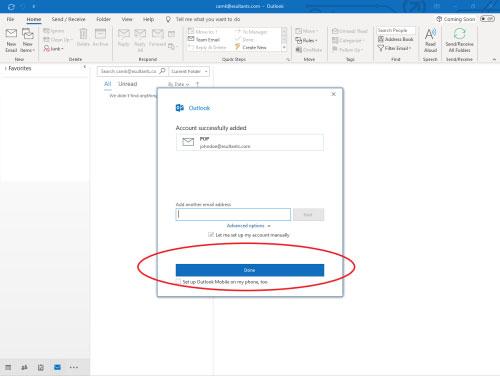500x376 pixels.
Task: Open the Junk dropdown in Delete group
Action: 53,49
